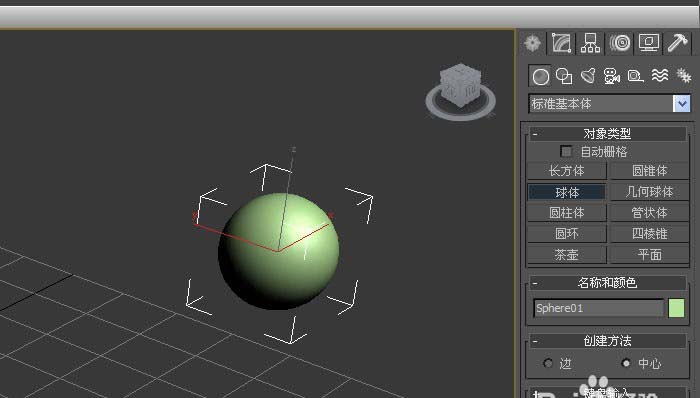Select the 边 radio button

click(548, 363)
